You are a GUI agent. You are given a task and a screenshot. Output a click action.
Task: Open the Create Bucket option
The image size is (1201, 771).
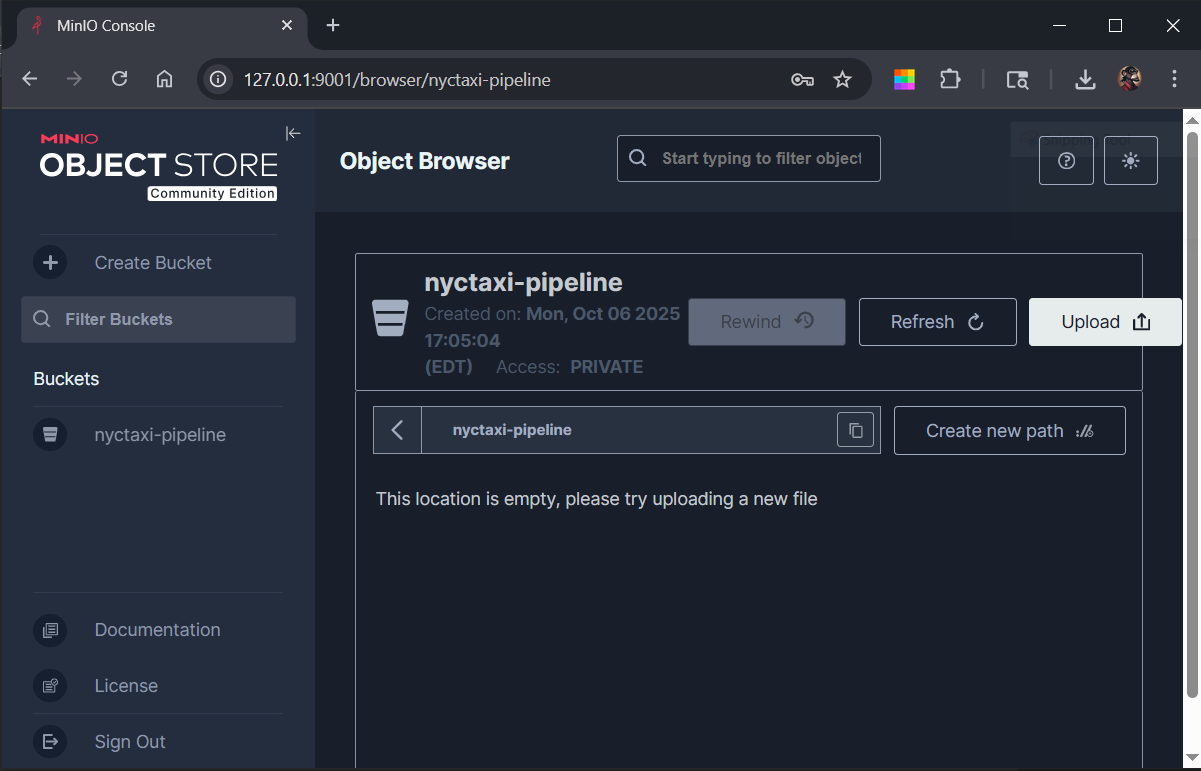(153, 263)
